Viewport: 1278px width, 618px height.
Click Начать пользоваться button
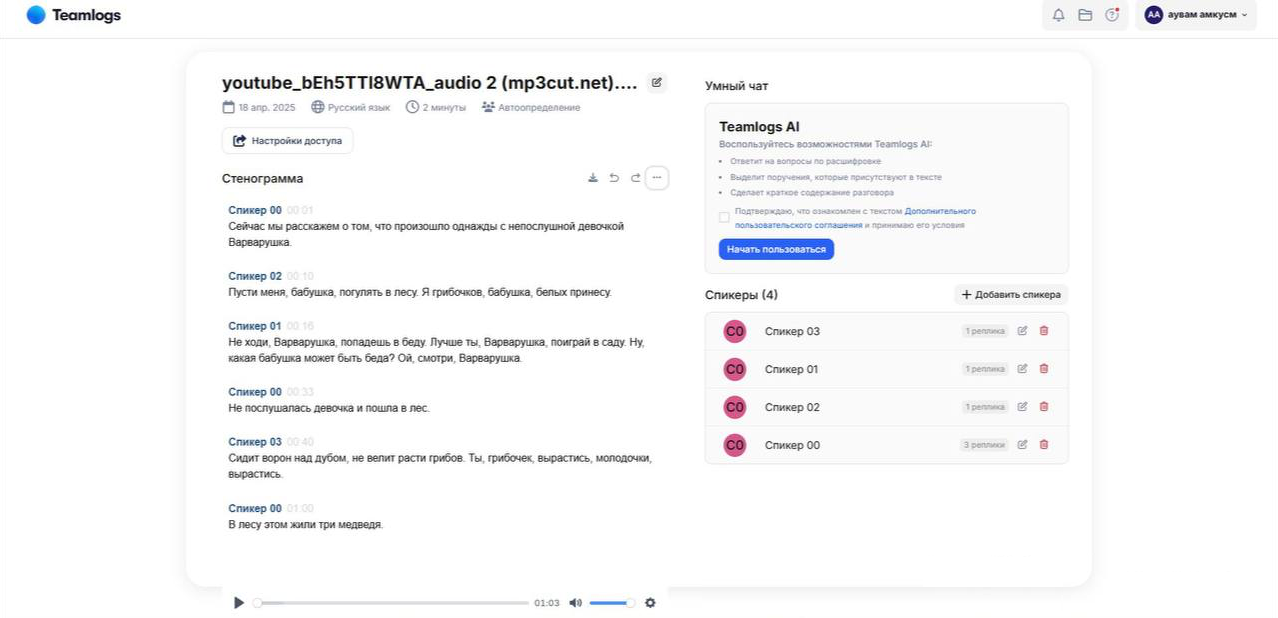coord(776,249)
